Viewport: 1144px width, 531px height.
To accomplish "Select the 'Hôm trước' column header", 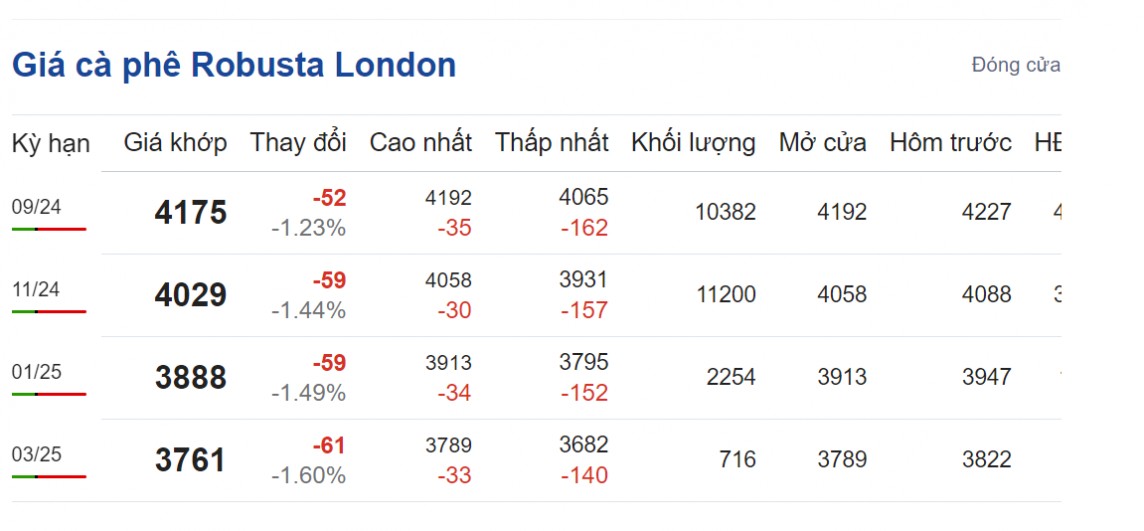I will coord(950,143).
